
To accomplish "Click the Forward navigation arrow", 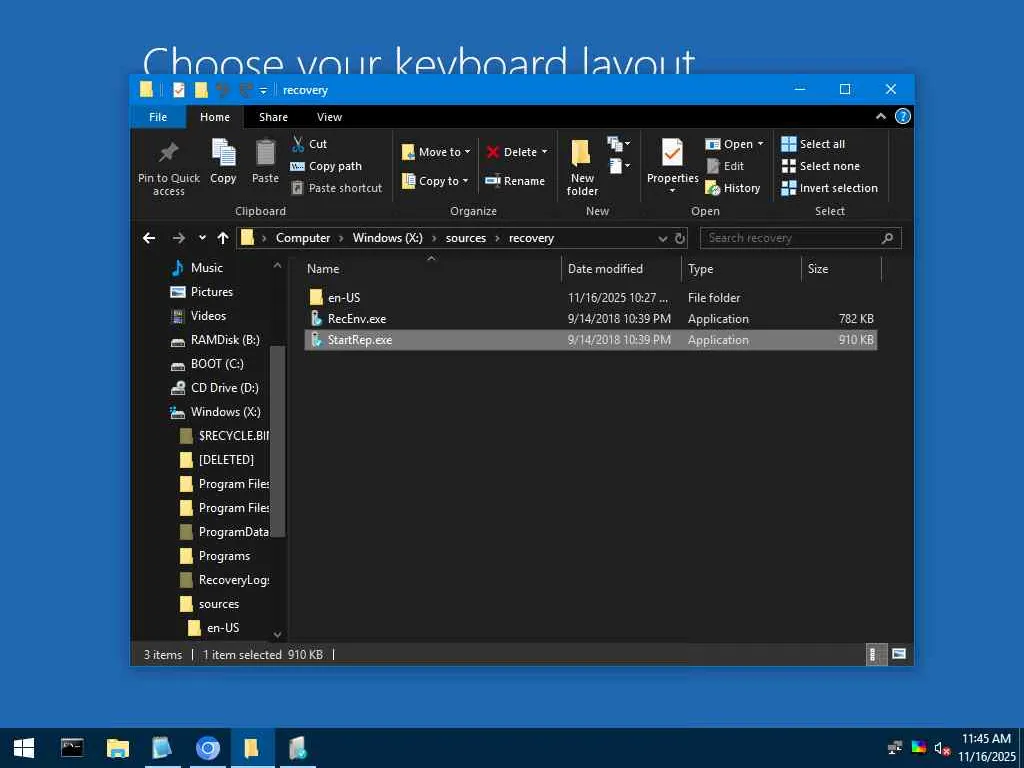I will tap(178, 238).
